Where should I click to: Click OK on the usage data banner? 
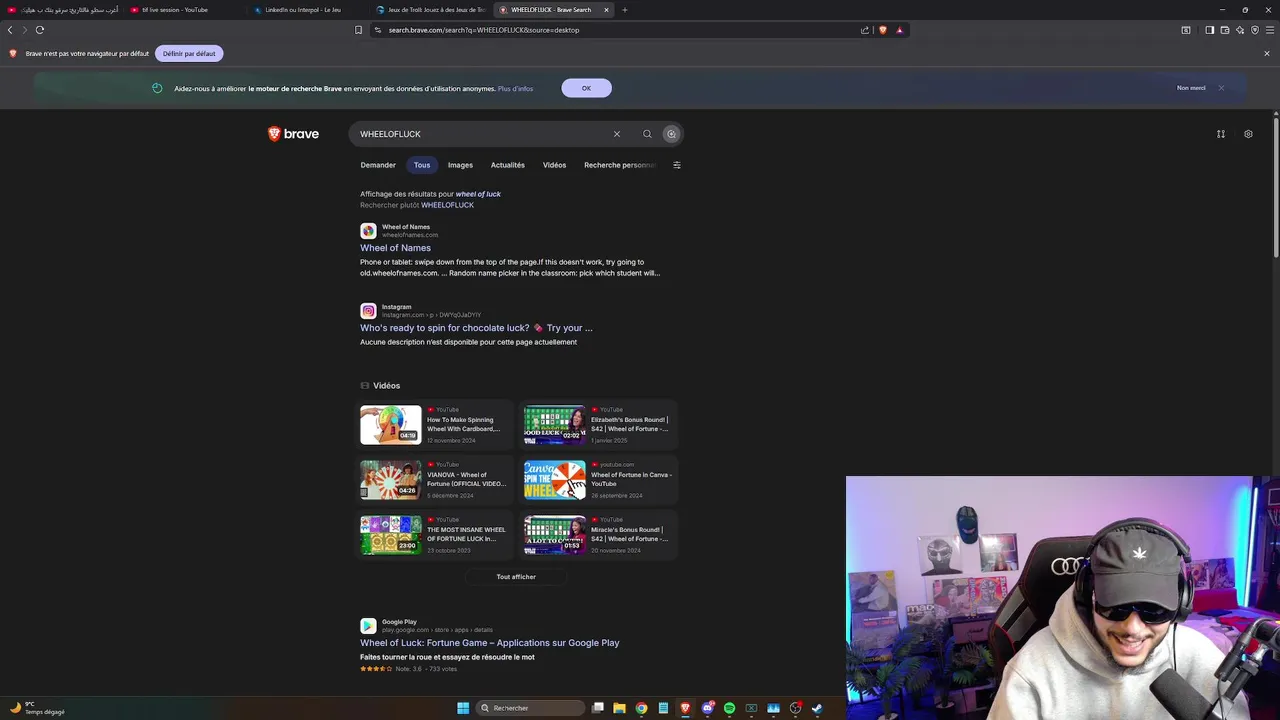click(586, 88)
